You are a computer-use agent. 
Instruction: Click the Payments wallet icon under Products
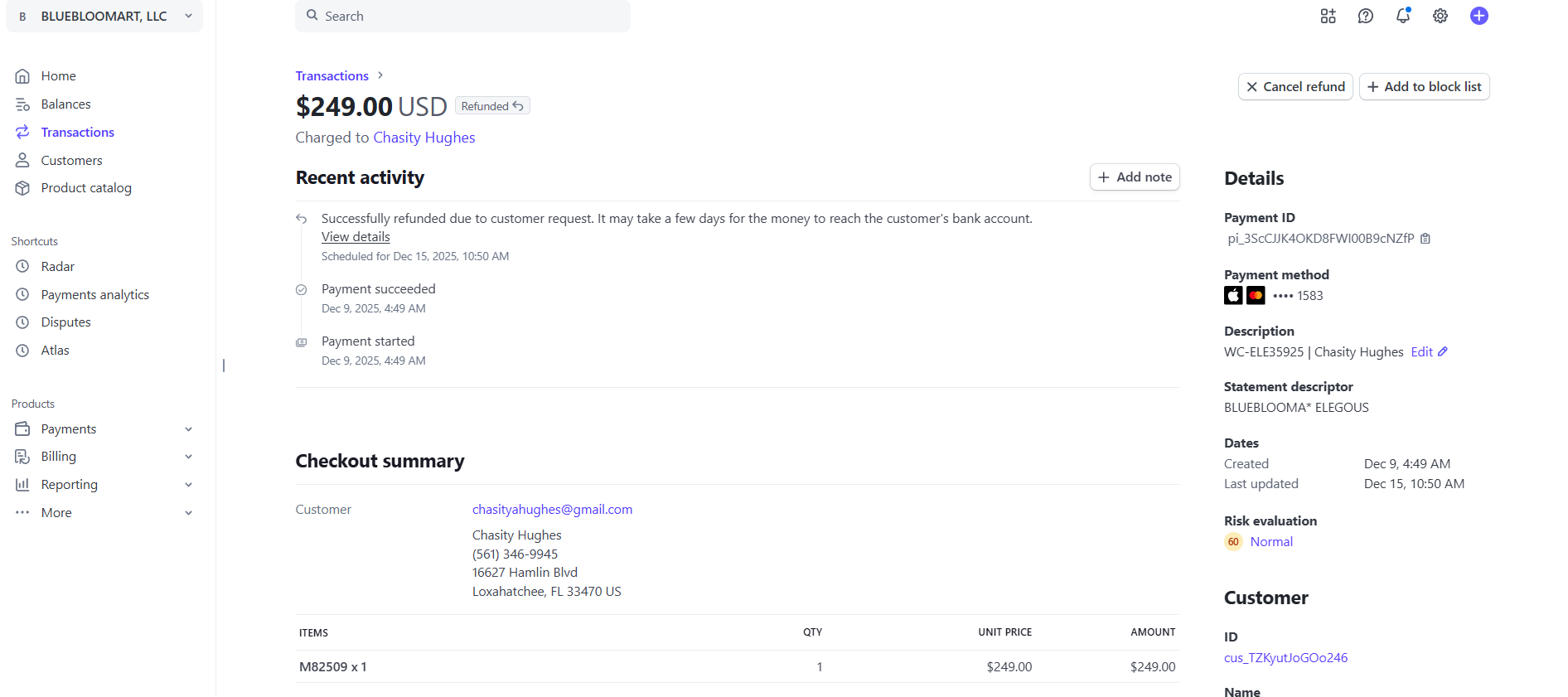(22, 429)
